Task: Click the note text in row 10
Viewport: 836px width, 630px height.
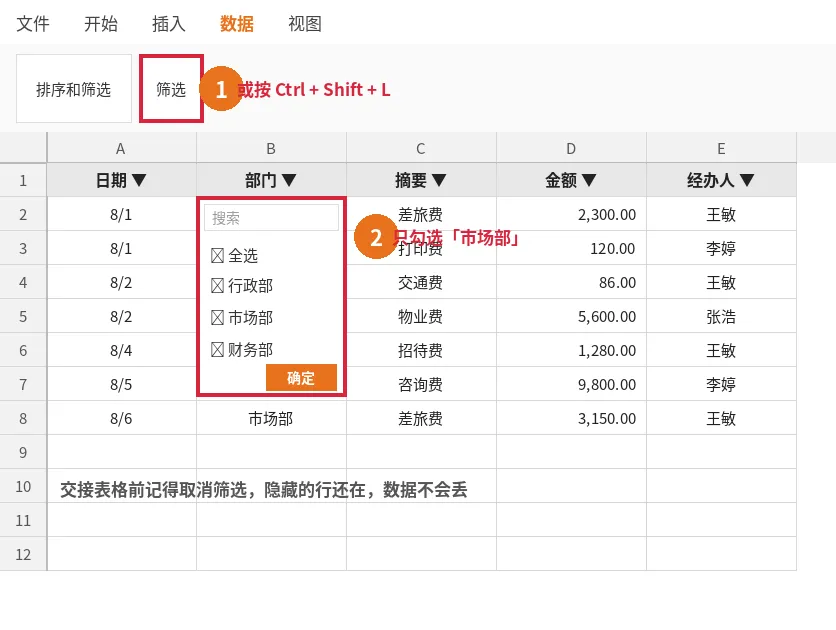Action: [x=263, y=489]
